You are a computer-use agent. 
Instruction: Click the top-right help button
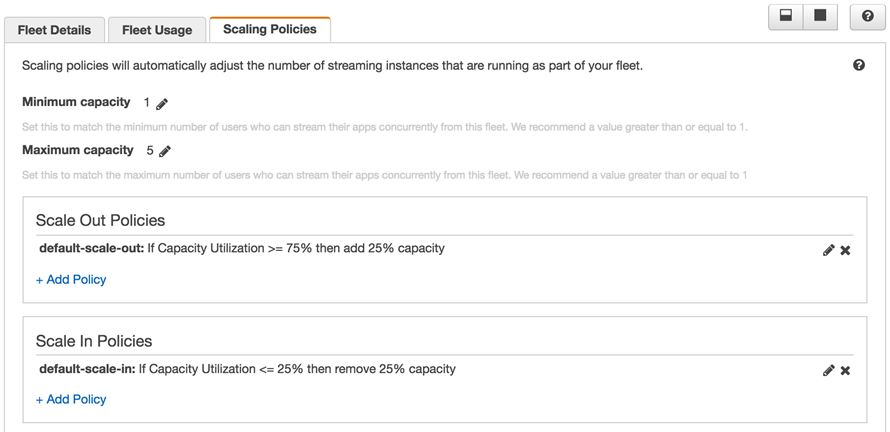click(x=867, y=17)
